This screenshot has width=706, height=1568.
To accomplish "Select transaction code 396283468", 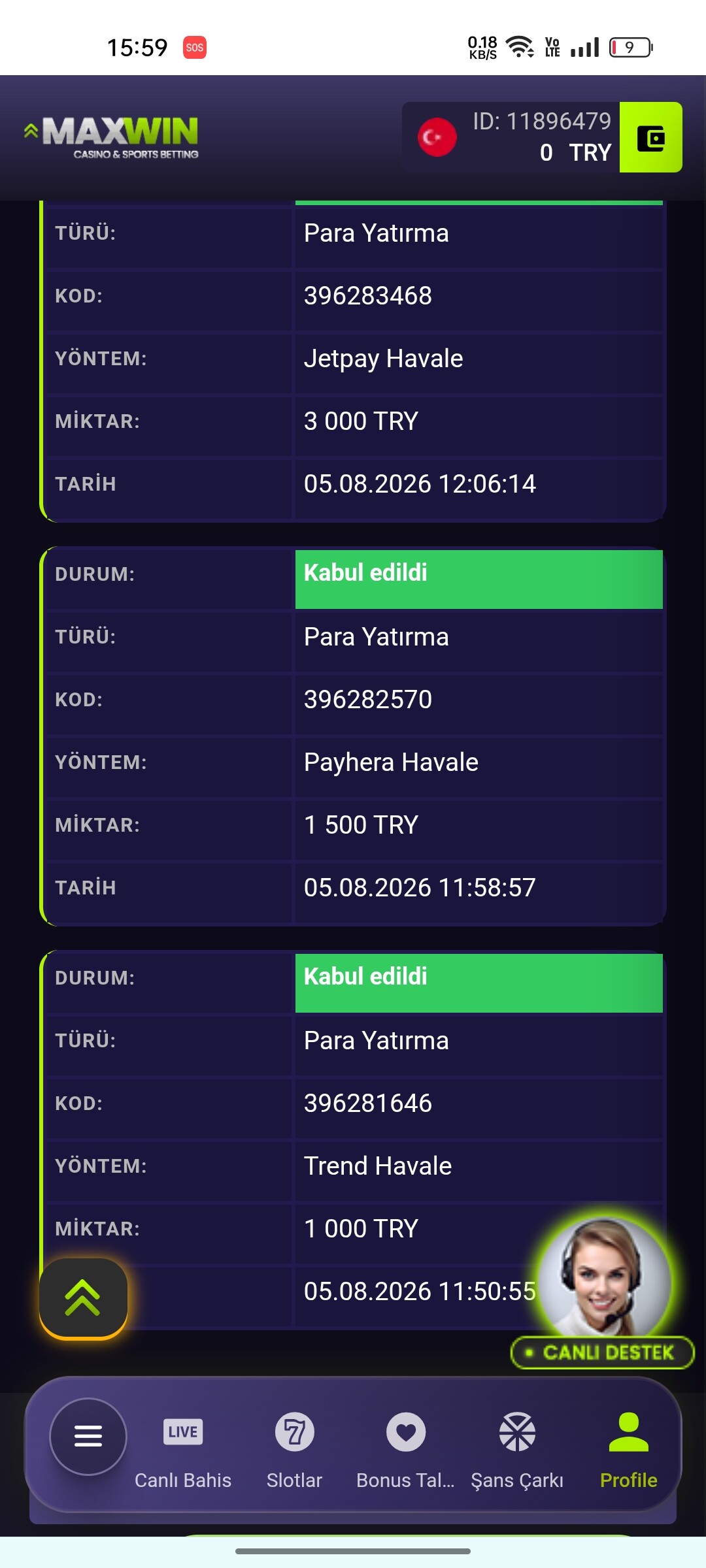I will [367, 296].
